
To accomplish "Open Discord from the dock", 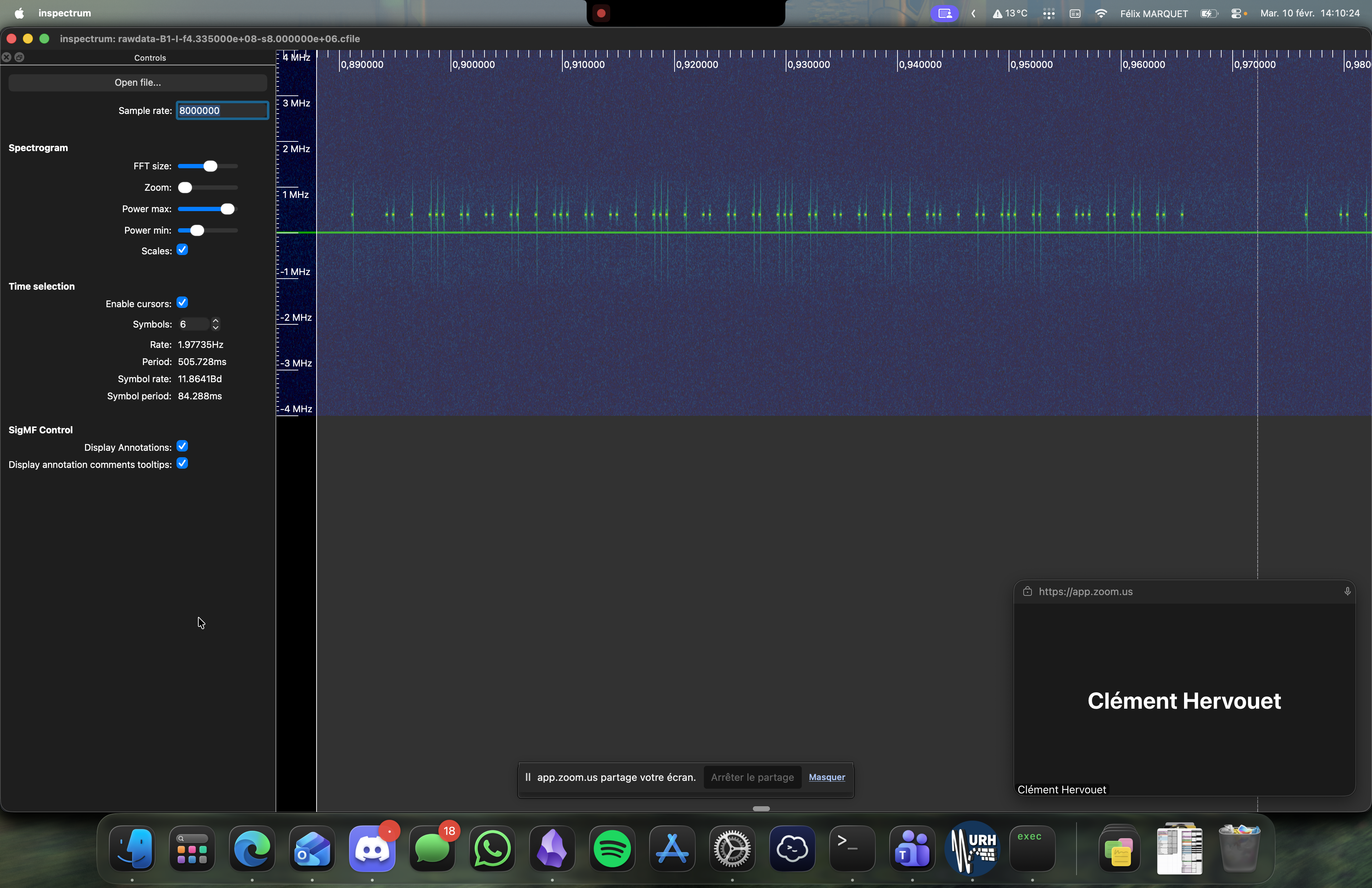I will pos(372,849).
